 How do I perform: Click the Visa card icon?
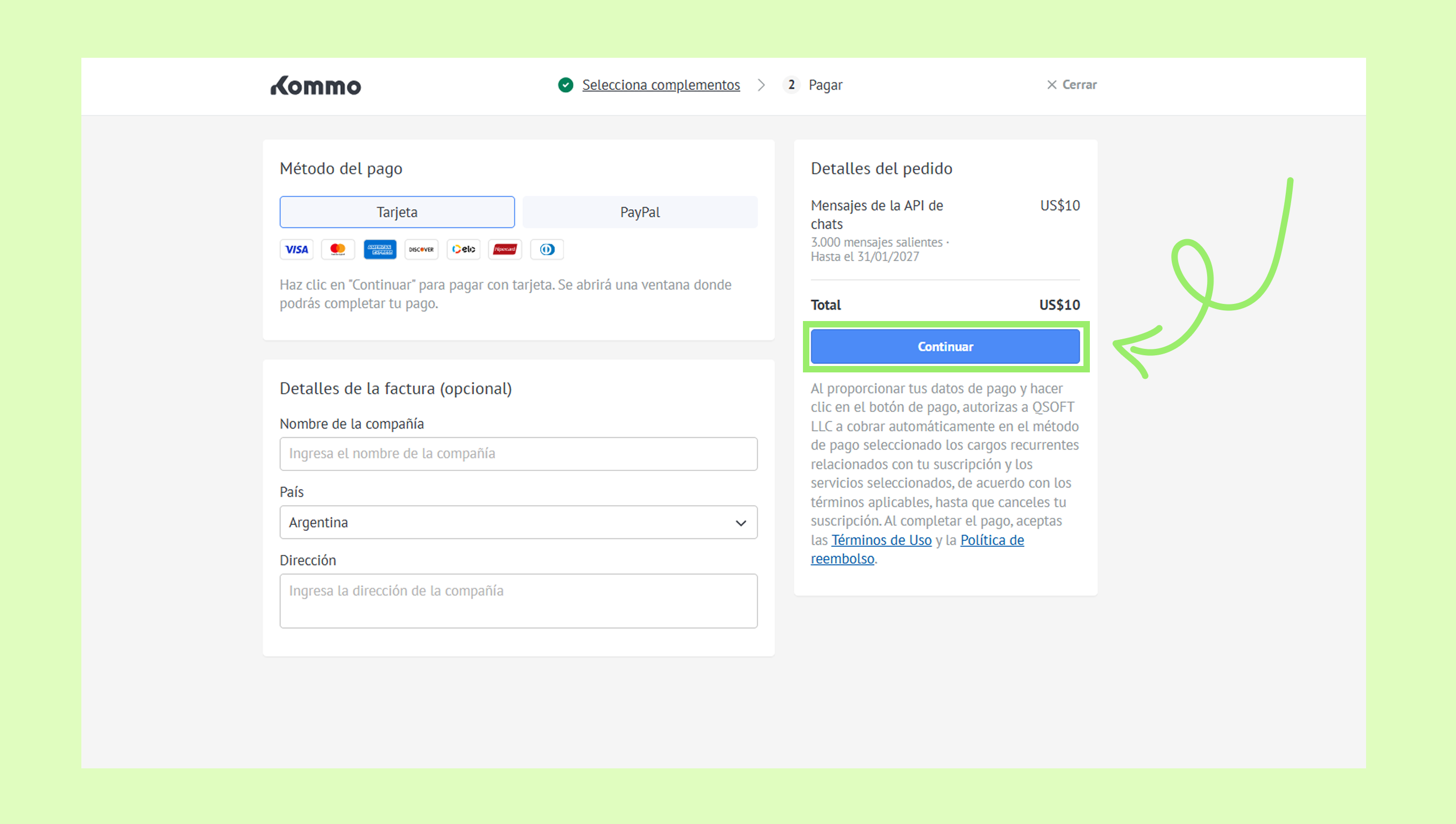[x=297, y=249]
